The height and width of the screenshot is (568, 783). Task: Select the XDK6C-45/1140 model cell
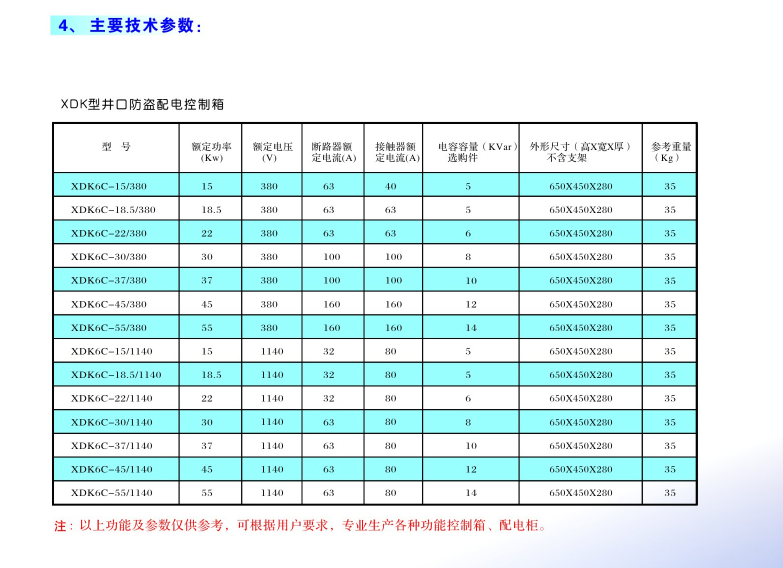coord(112,469)
